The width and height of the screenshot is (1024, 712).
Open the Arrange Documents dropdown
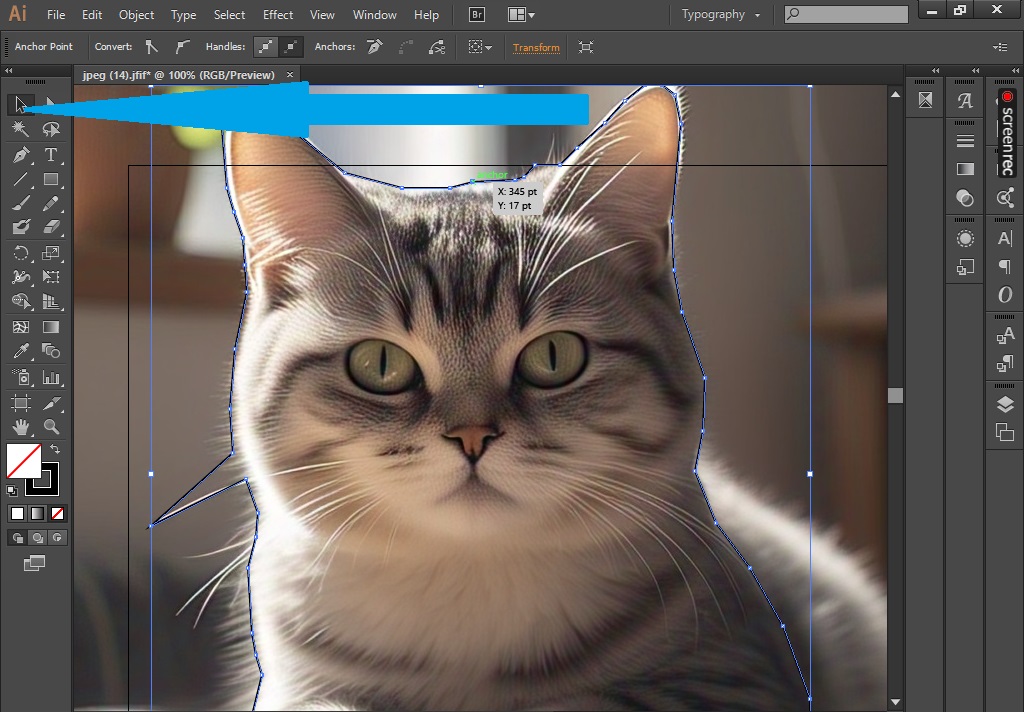click(x=520, y=14)
